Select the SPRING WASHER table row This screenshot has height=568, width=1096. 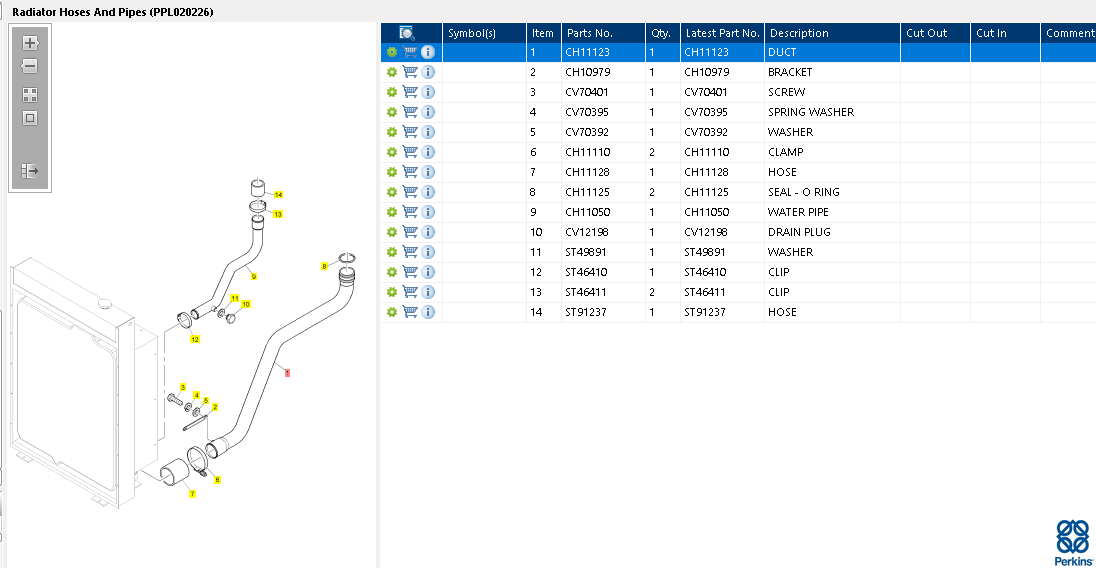click(810, 112)
